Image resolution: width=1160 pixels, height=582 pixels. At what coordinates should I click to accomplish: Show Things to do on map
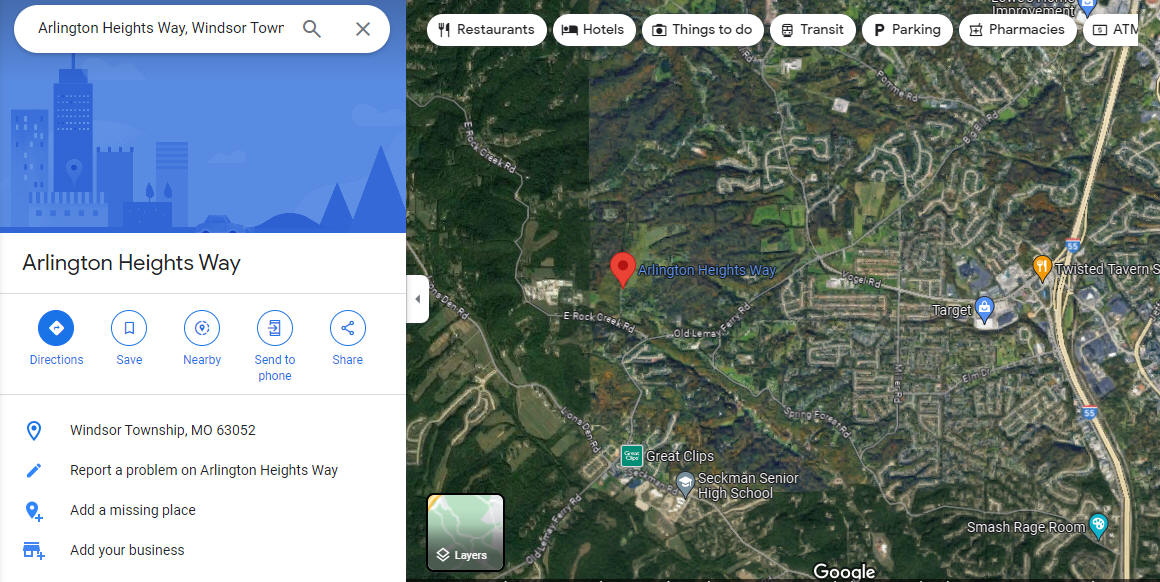pos(703,30)
